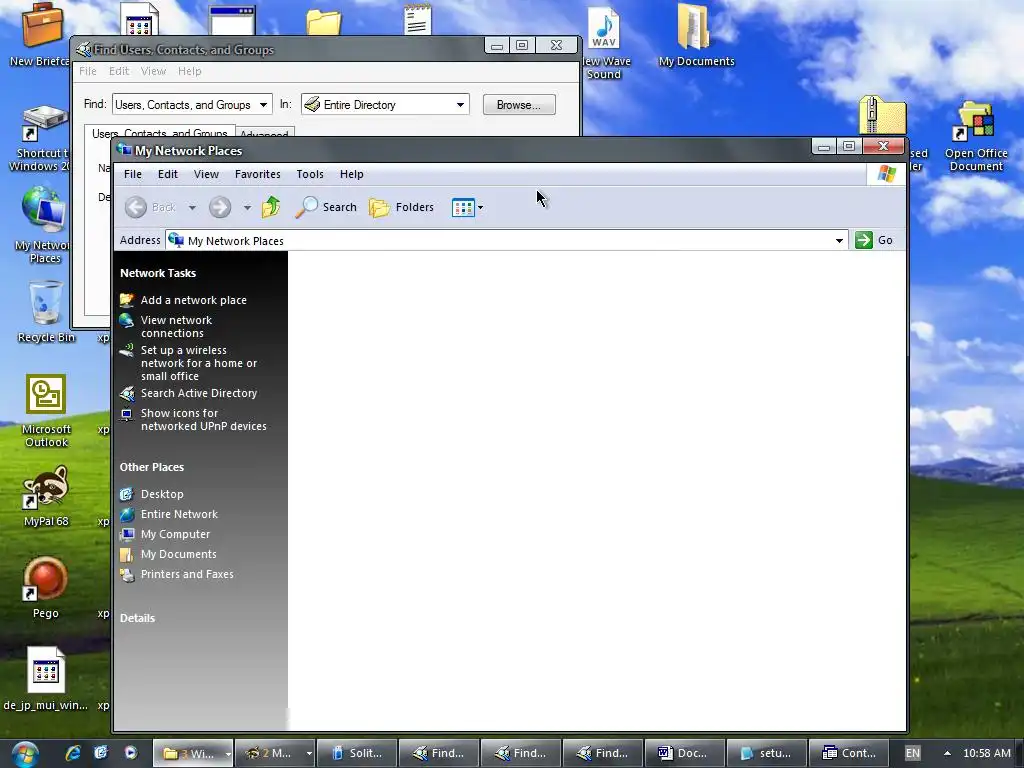The width and height of the screenshot is (1024, 768).
Task: Click the Views toolbar icon
Action: [462, 208]
